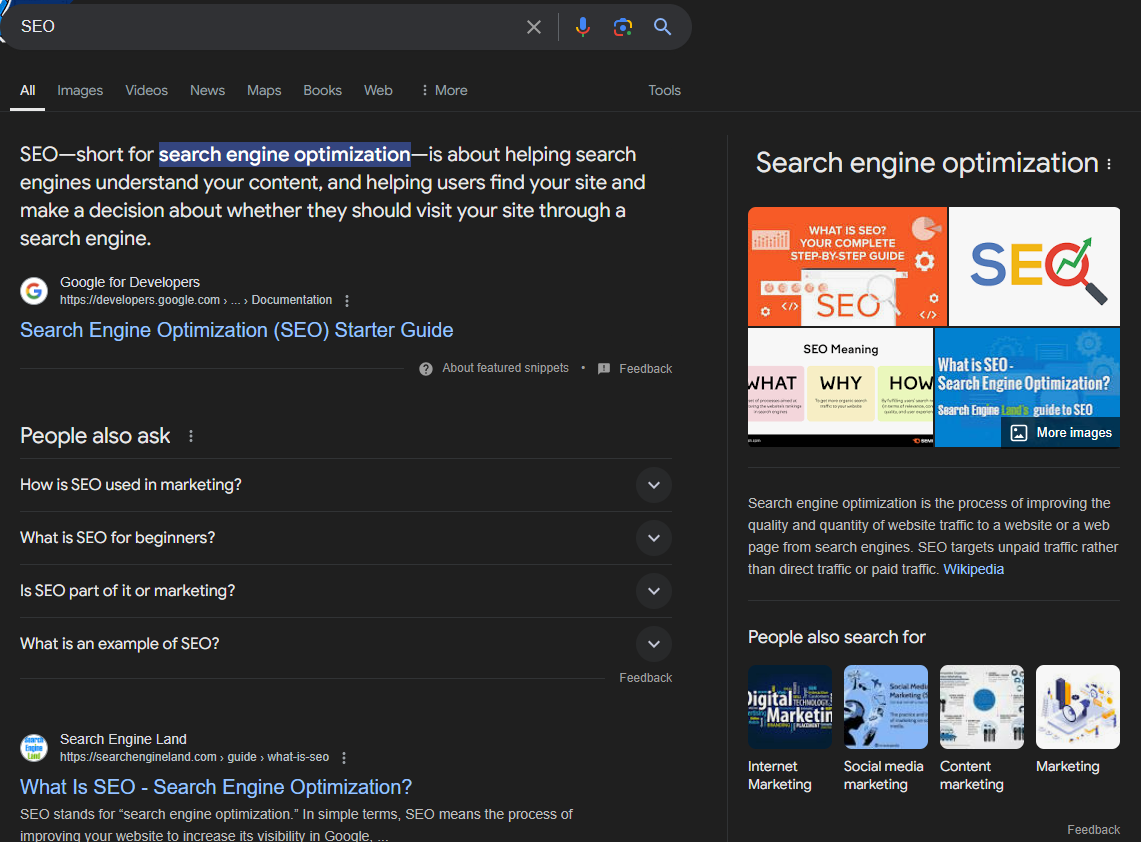Submit search with magnifying glass icon
This screenshot has height=842, width=1141.
point(662,27)
